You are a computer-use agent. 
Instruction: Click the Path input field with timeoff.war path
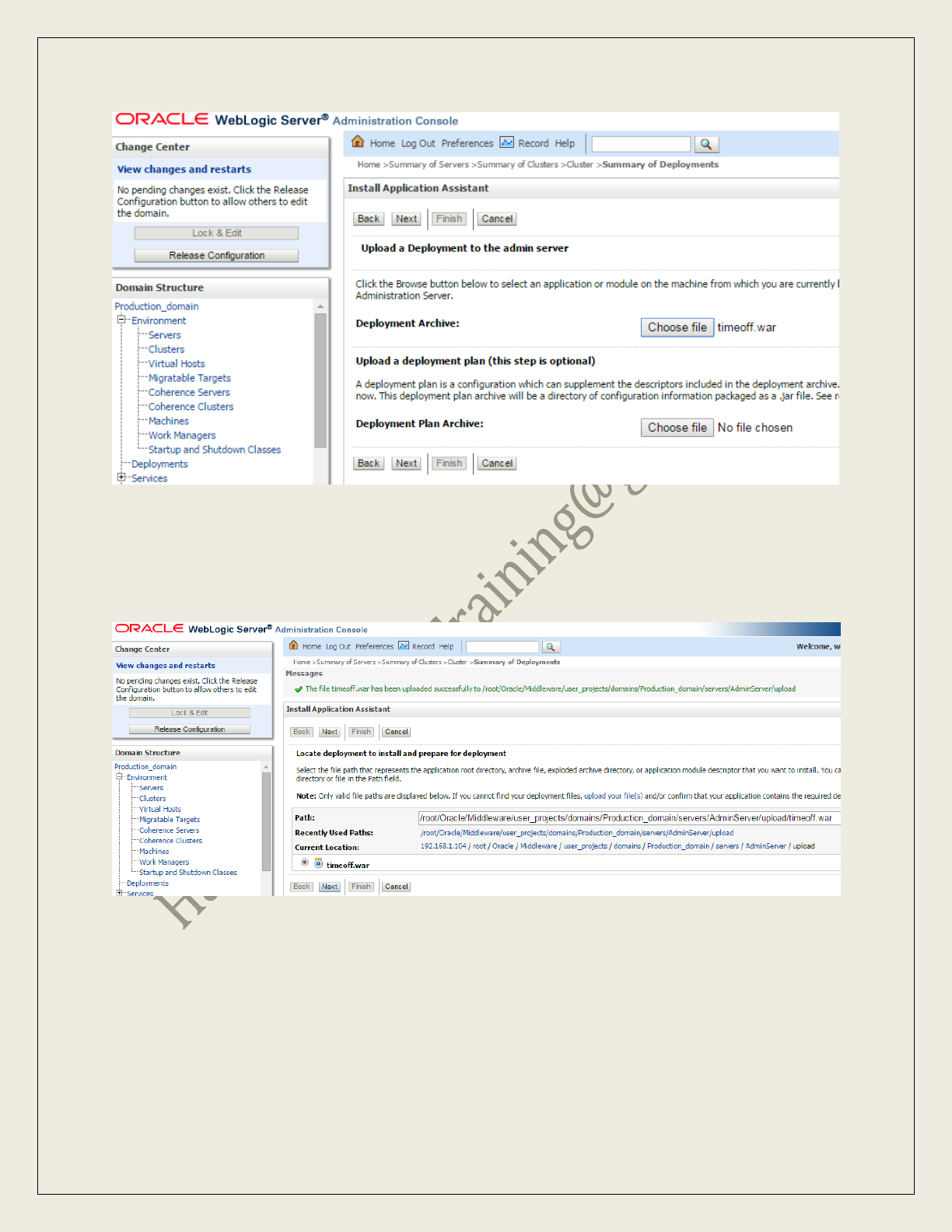click(629, 817)
